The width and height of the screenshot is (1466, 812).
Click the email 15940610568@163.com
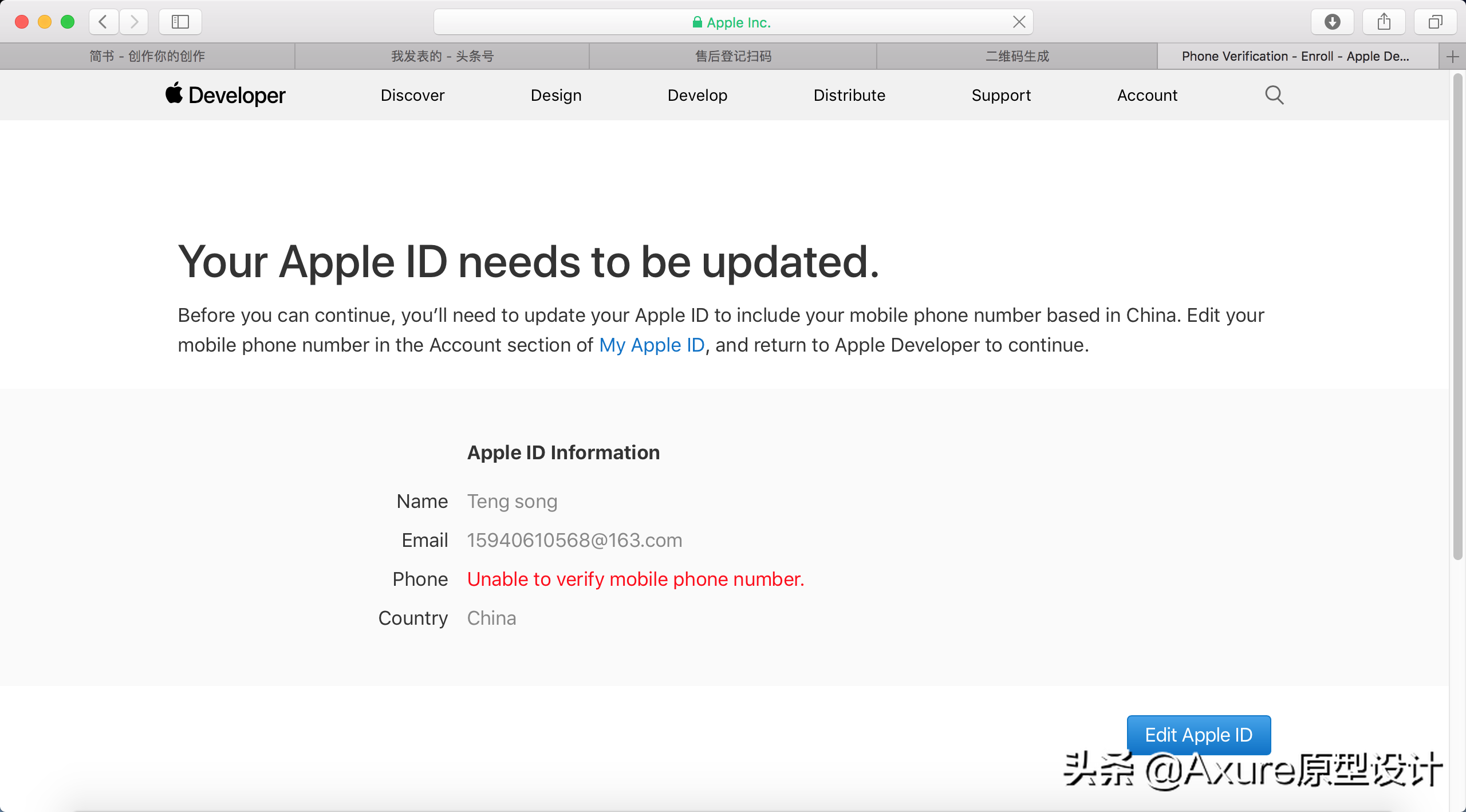coord(574,540)
